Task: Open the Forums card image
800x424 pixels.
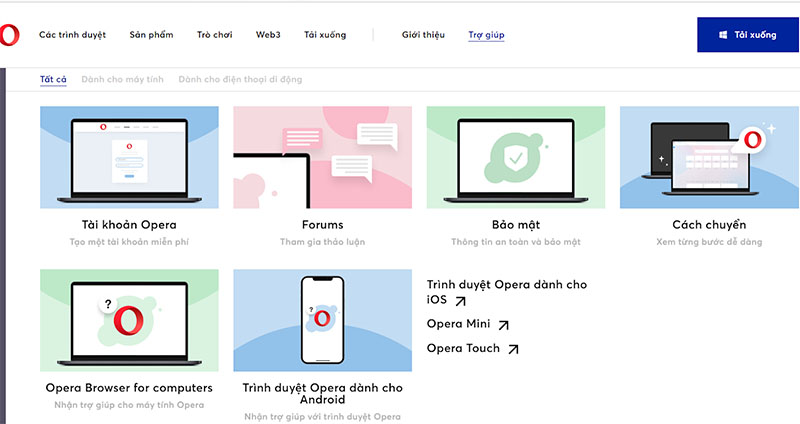Action: [x=322, y=157]
